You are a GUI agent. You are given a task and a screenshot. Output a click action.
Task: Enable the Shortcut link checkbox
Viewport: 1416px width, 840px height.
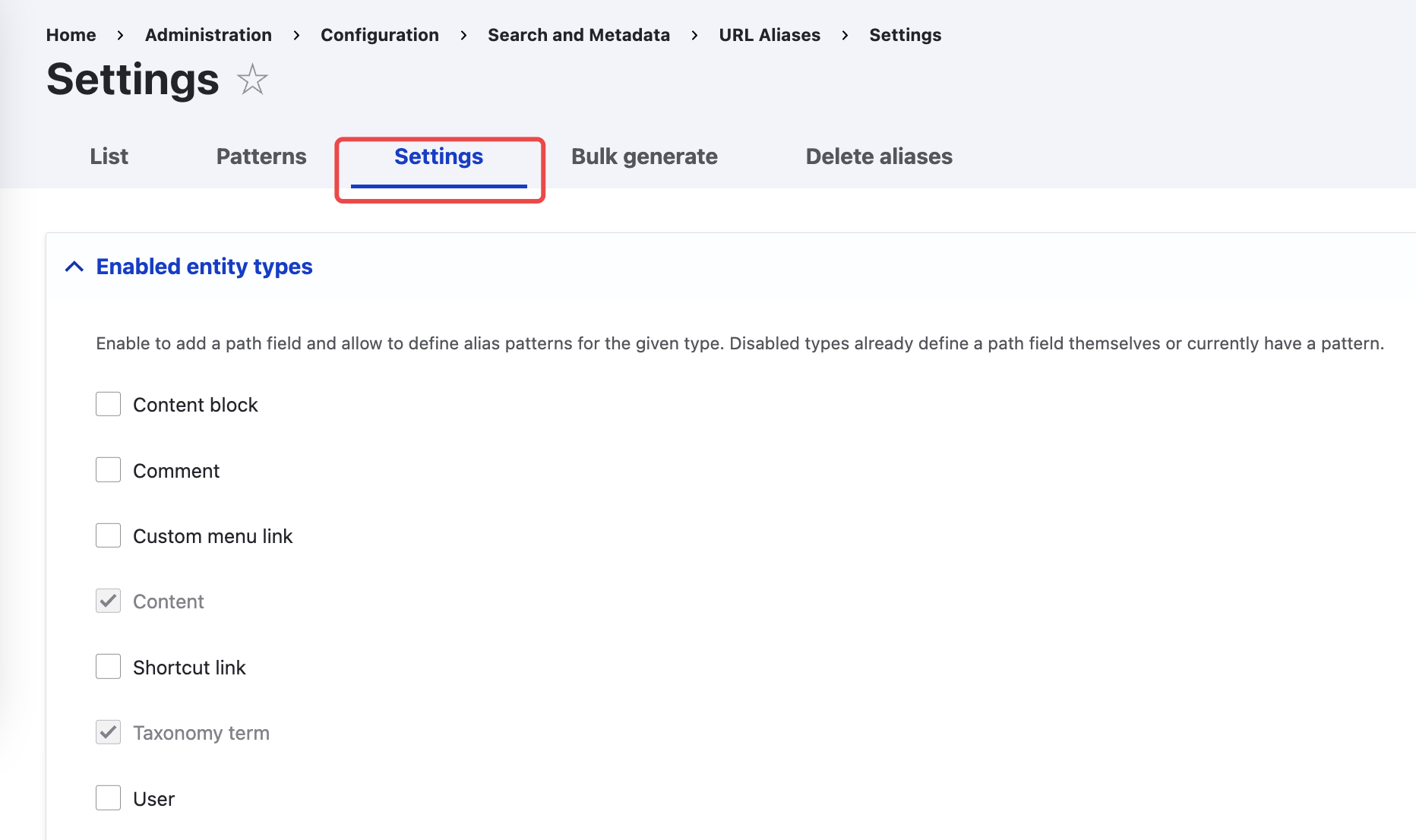coord(109,667)
